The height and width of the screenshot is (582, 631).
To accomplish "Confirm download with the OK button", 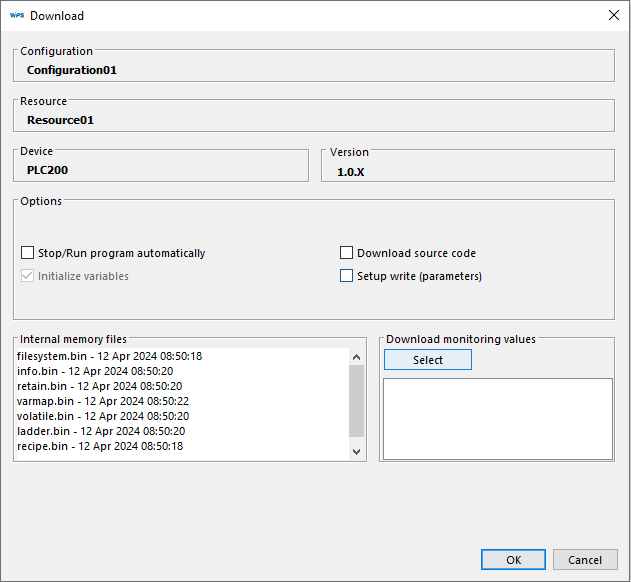I will pyautogui.click(x=513, y=560).
